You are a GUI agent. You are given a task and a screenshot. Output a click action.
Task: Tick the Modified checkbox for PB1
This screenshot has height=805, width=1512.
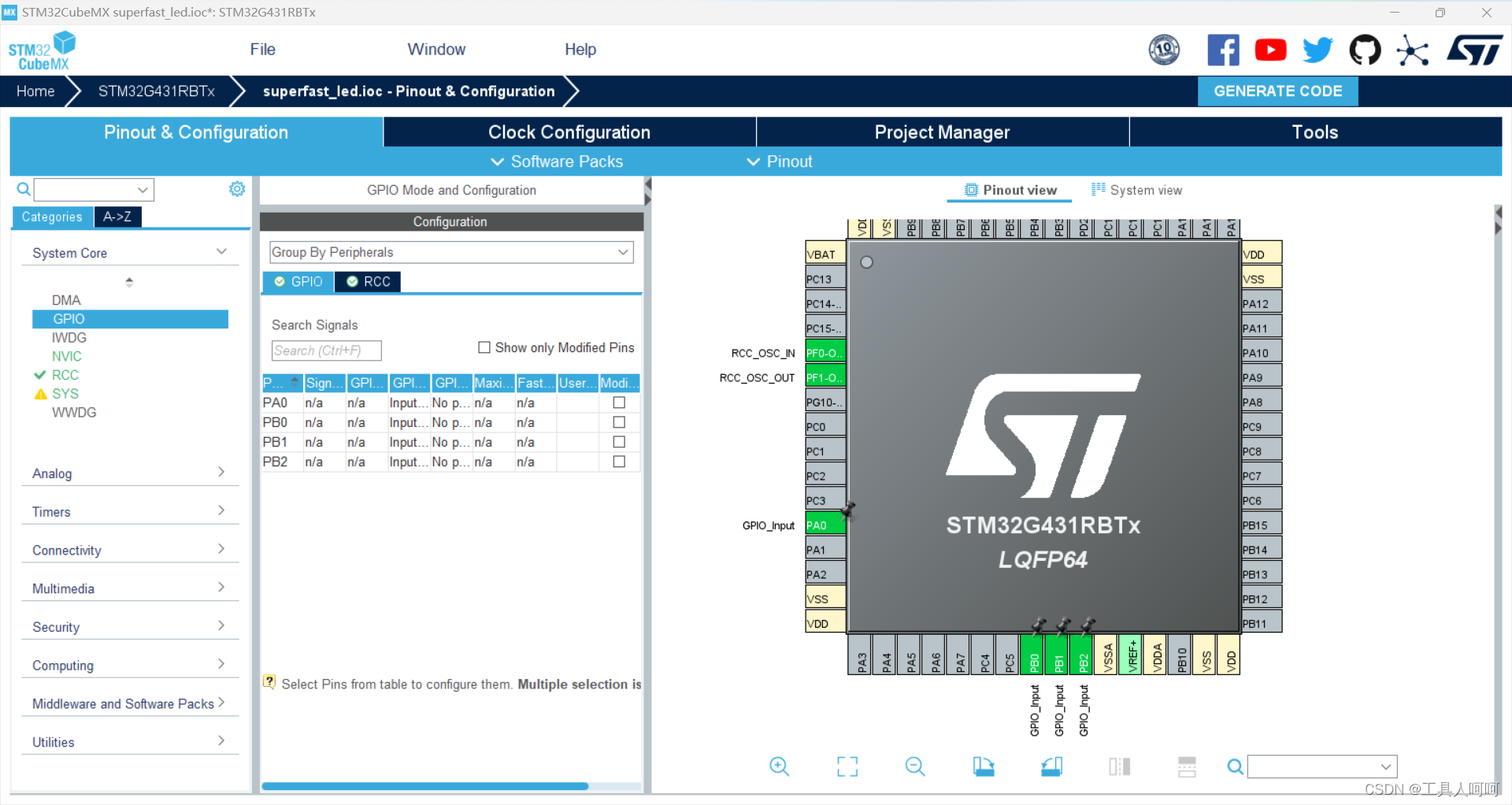[x=619, y=442]
